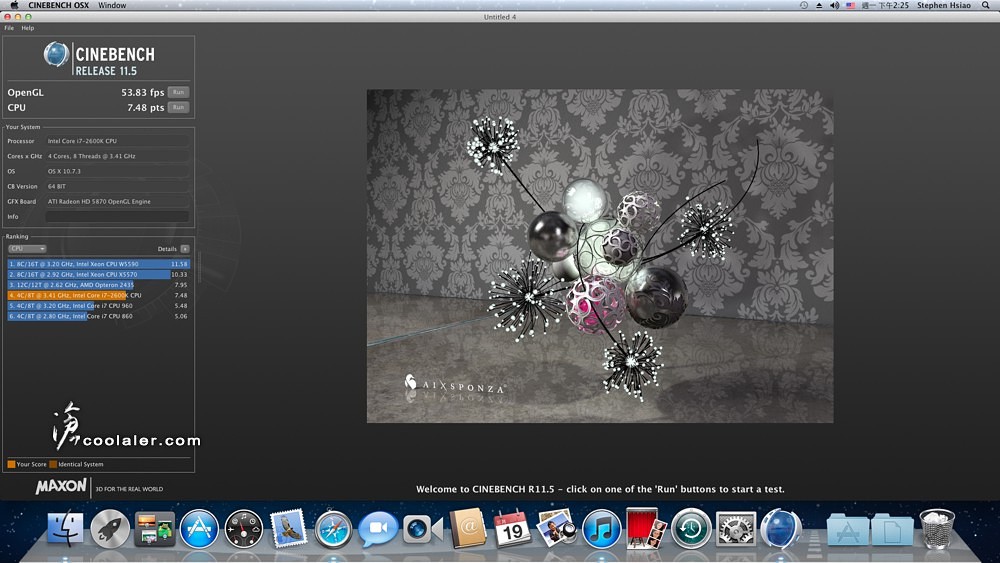Open iChat speech bubble icon
Screen dimensions: 1000x563
pyautogui.click(x=378, y=529)
